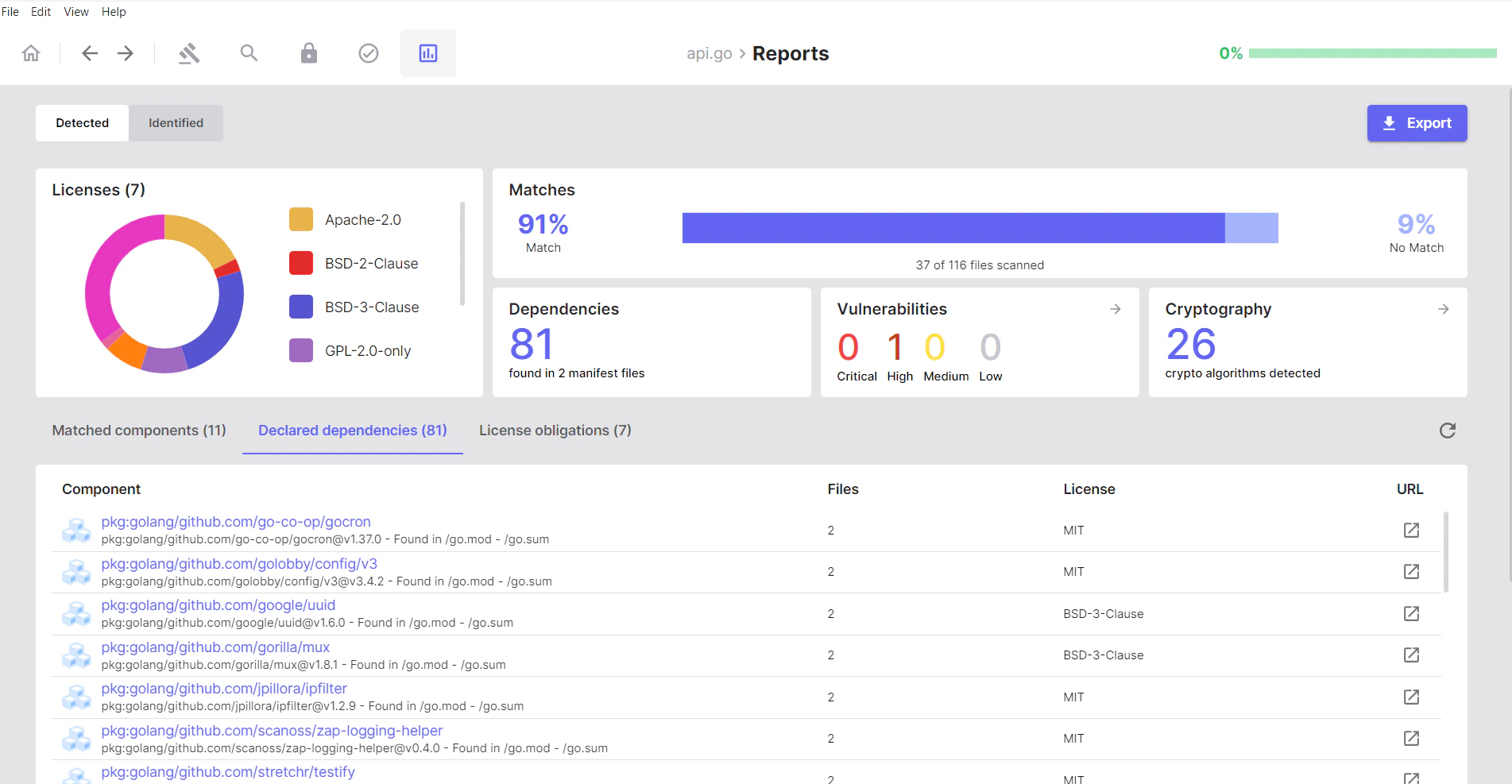
Task: Expand Vulnerabilities details arrow
Action: pyautogui.click(x=1115, y=309)
